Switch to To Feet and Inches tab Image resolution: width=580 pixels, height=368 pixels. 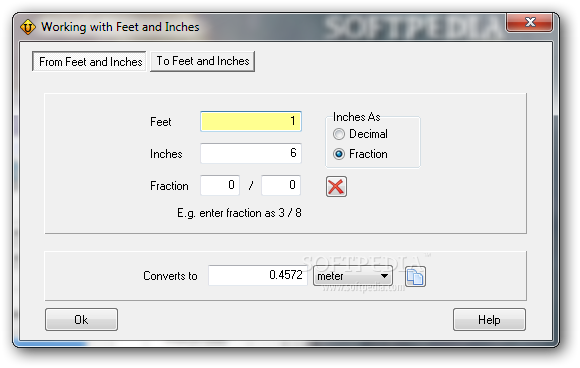203,61
